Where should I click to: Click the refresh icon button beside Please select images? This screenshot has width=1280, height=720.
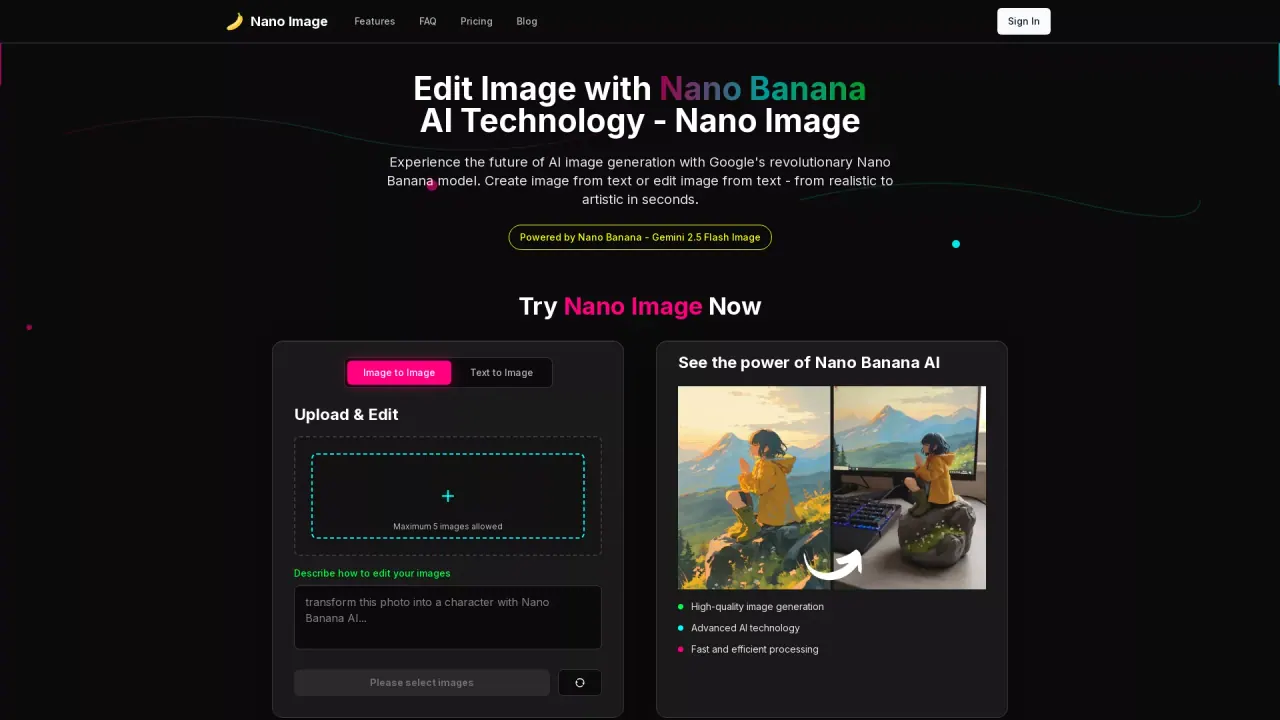coord(580,682)
